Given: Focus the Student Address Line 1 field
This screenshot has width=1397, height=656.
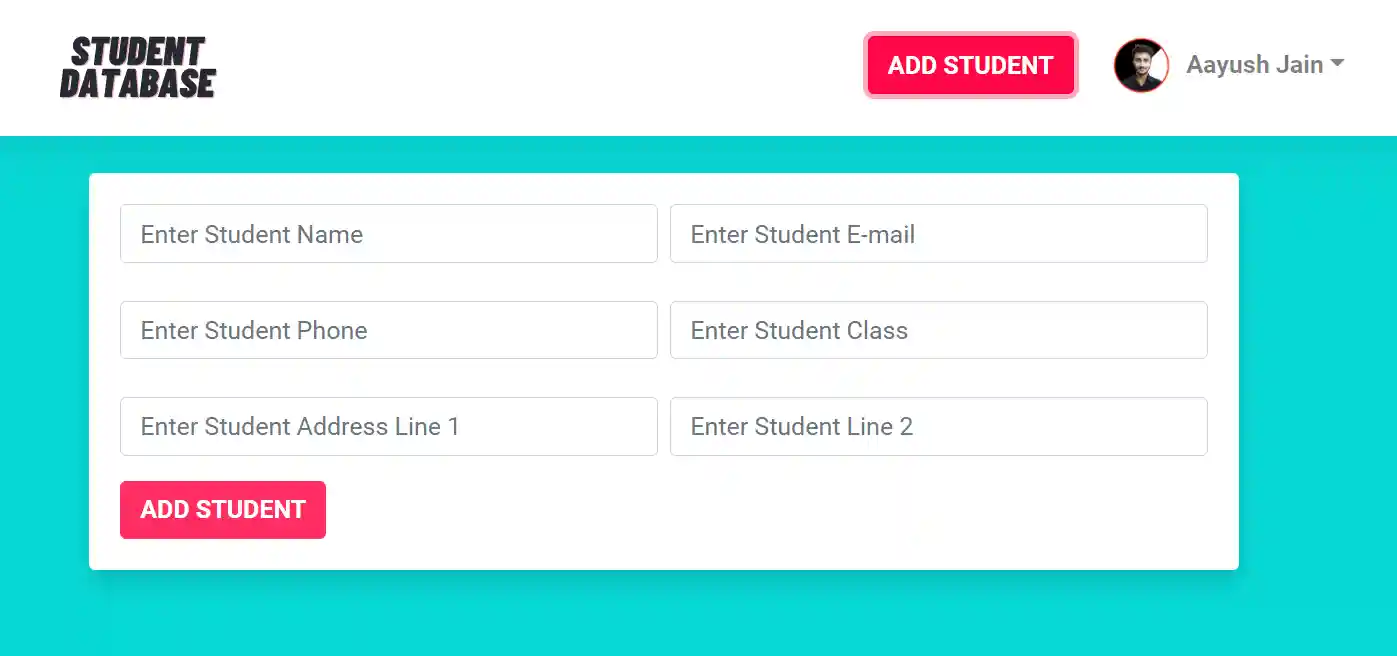Looking at the screenshot, I should [x=388, y=426].
